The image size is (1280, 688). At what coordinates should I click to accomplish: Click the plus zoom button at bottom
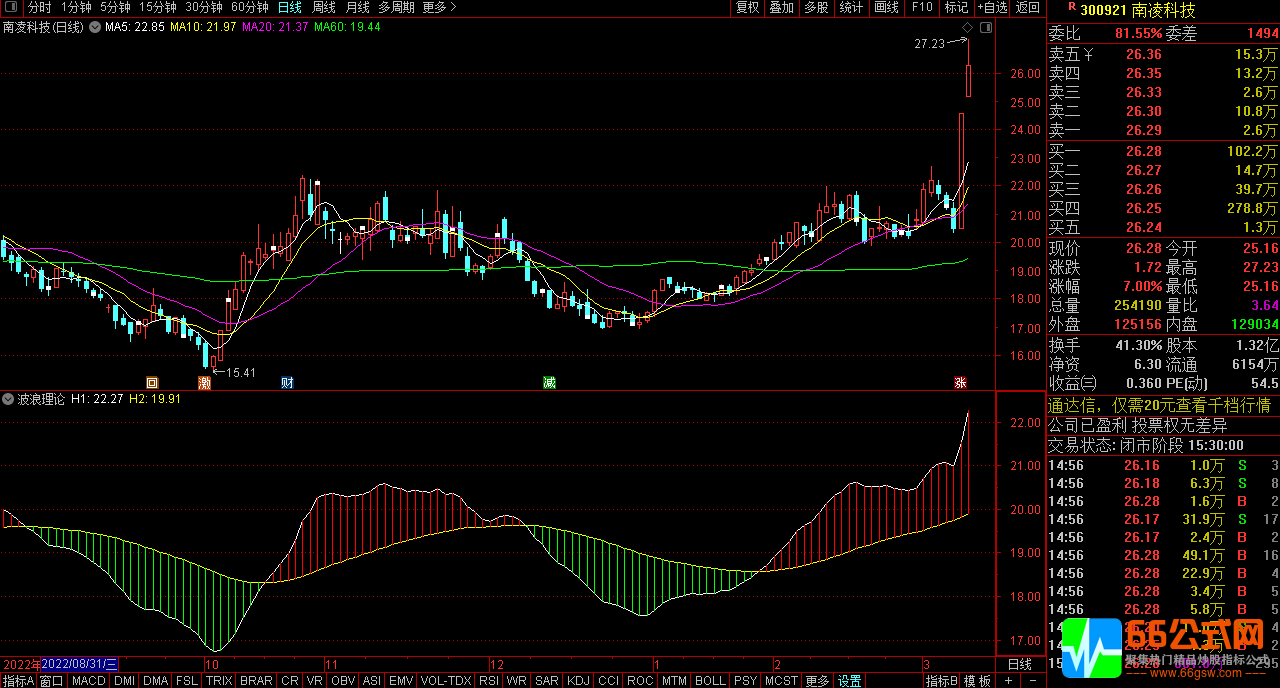click(x=1008, y=681)
